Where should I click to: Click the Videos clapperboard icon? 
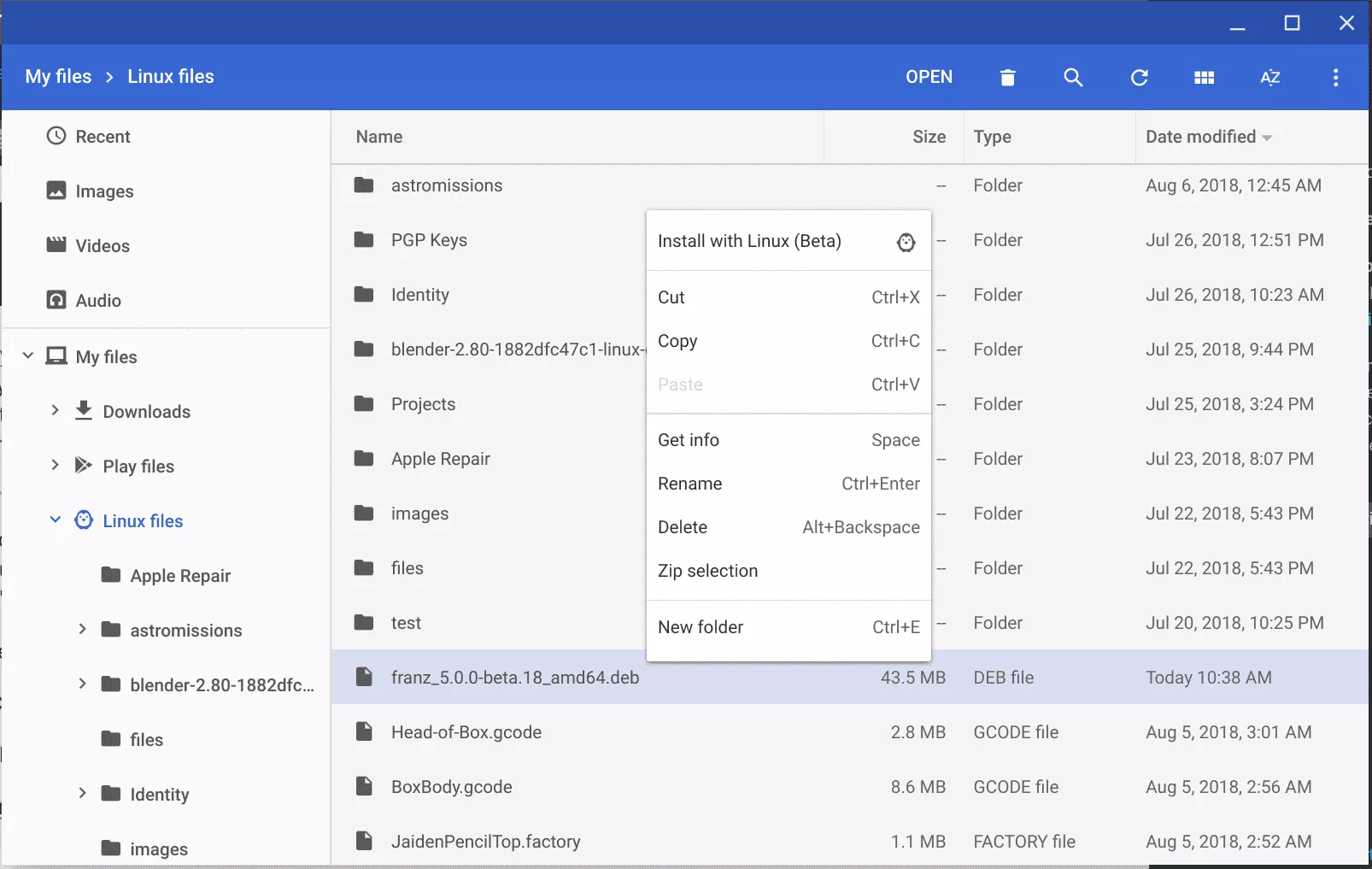(x=56, y=245)
